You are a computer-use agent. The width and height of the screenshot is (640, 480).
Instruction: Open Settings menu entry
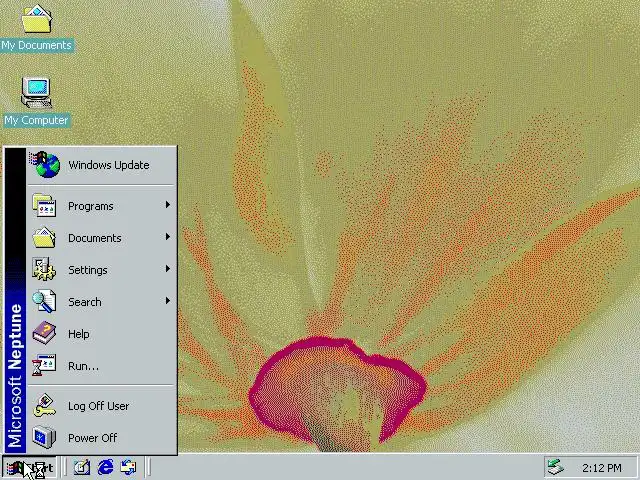point(101,269)
